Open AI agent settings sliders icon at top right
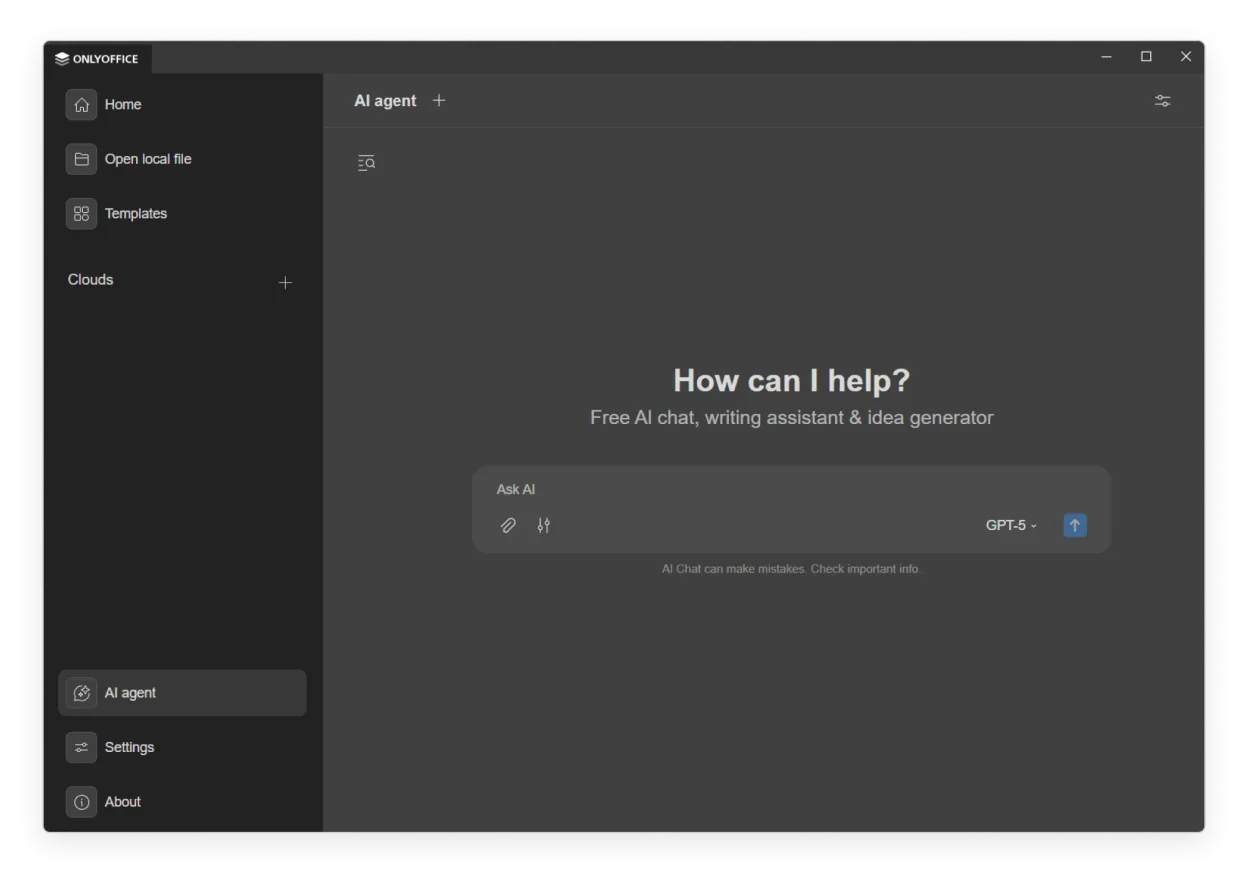 click(1162, 101)
